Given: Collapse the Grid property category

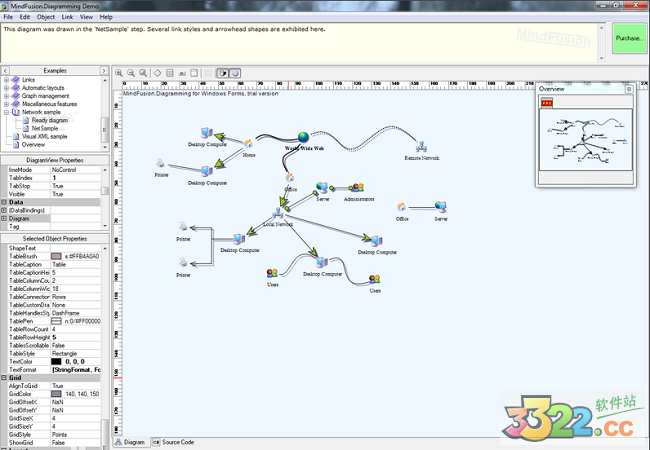Looking at the screenshot, I should (4, 378).
